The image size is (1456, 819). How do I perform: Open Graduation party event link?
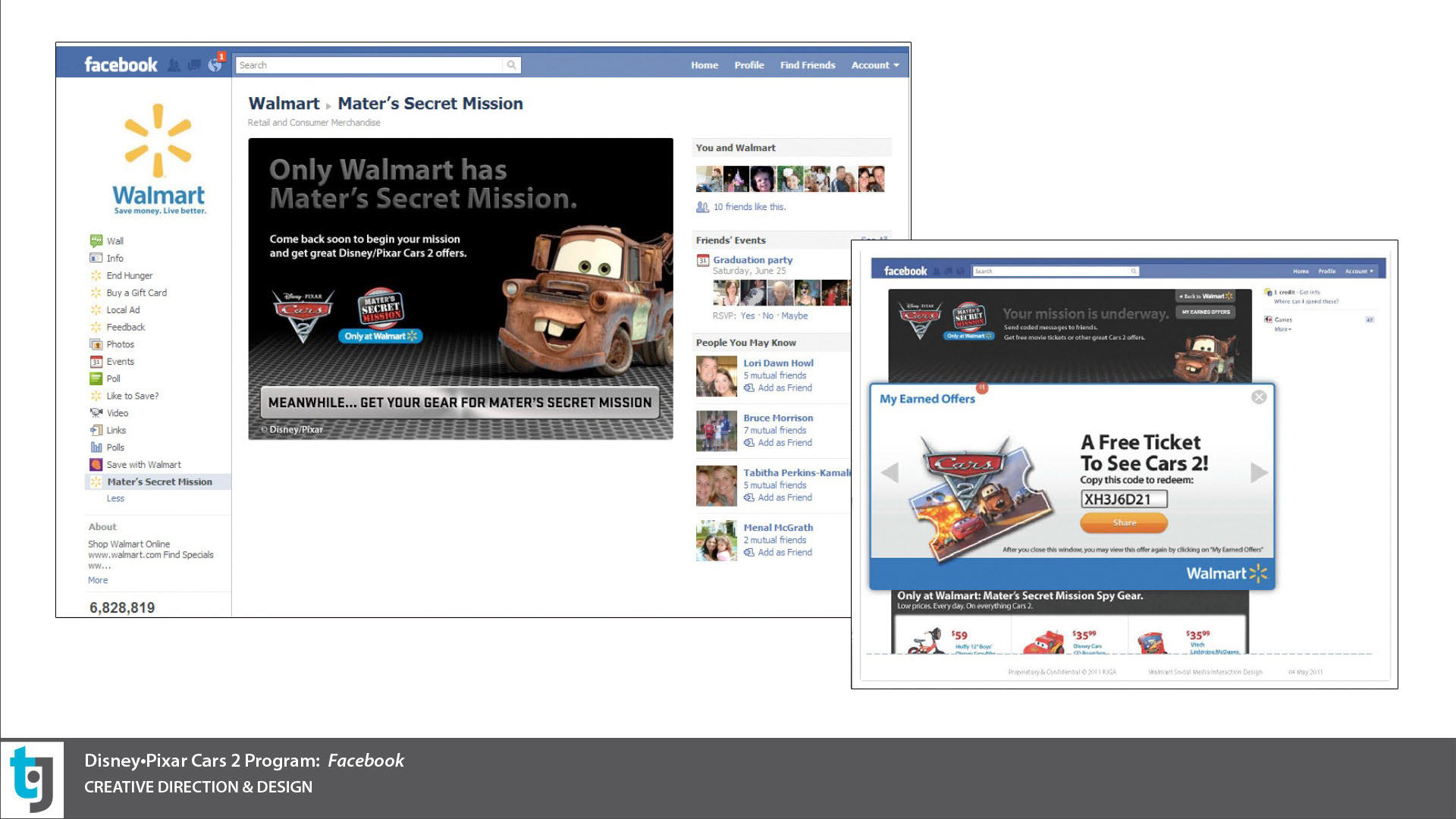(752, 260)
